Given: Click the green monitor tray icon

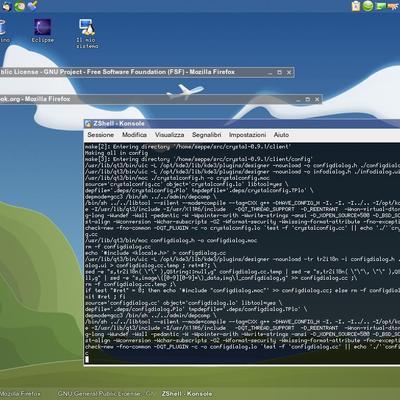Looking at the screenshot, I should 381,6.
